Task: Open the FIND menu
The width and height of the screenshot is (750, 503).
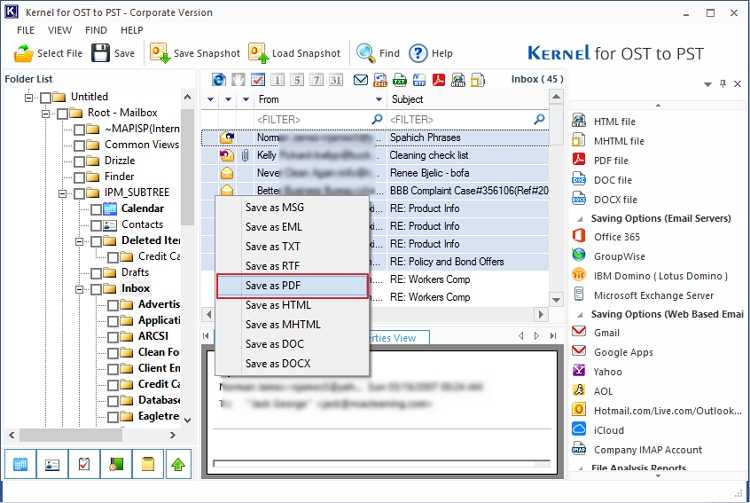Action: 96,30
